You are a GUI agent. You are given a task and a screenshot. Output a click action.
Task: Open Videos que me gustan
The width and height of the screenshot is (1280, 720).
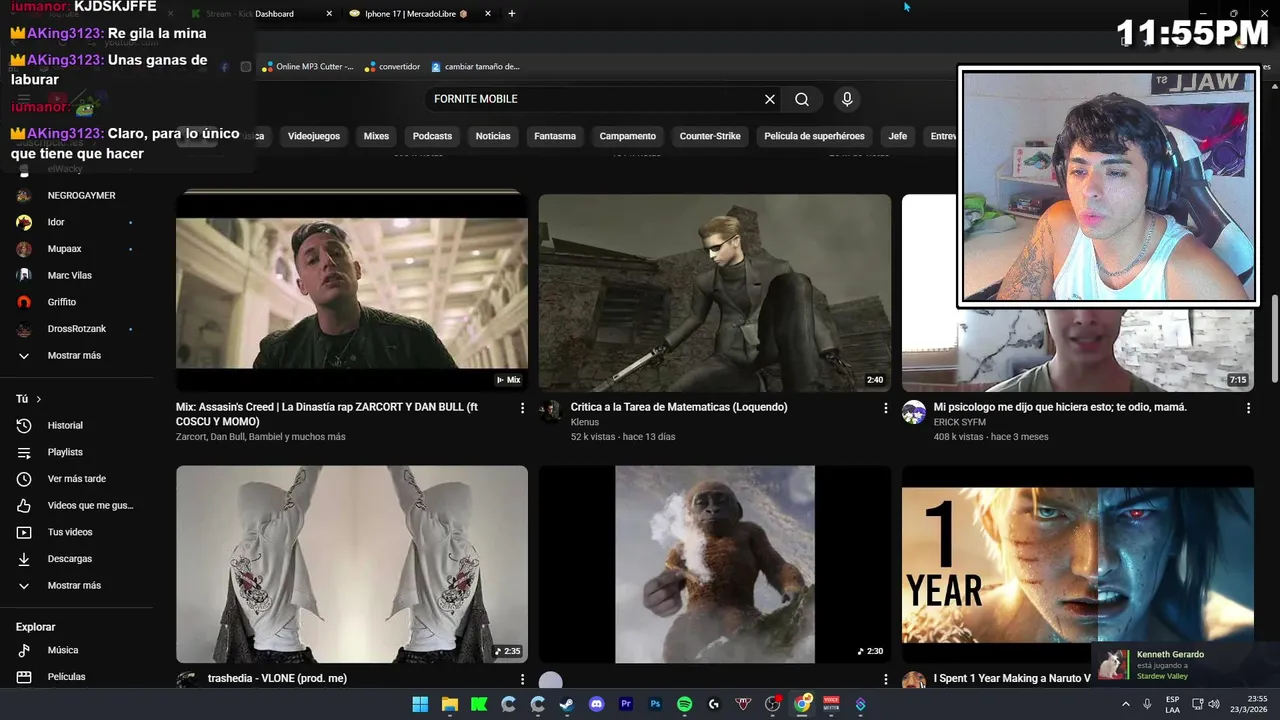(76, 505)
